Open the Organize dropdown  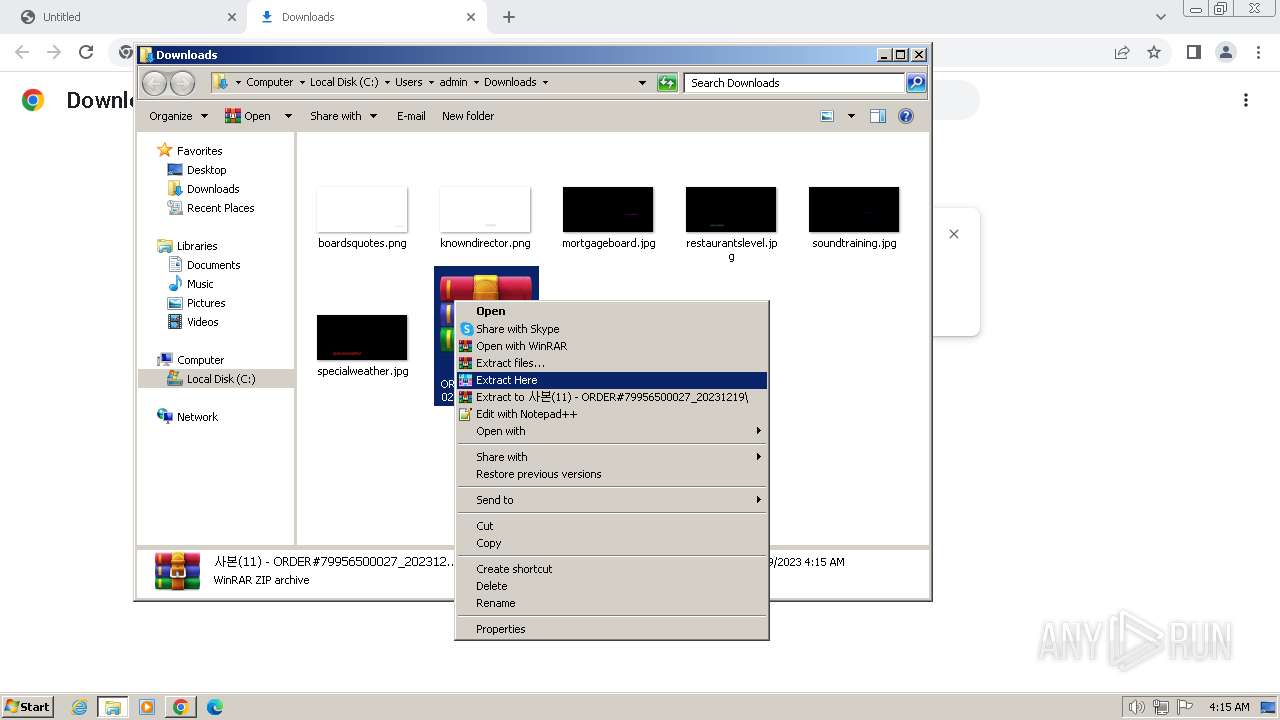click(x=178, y=116)
